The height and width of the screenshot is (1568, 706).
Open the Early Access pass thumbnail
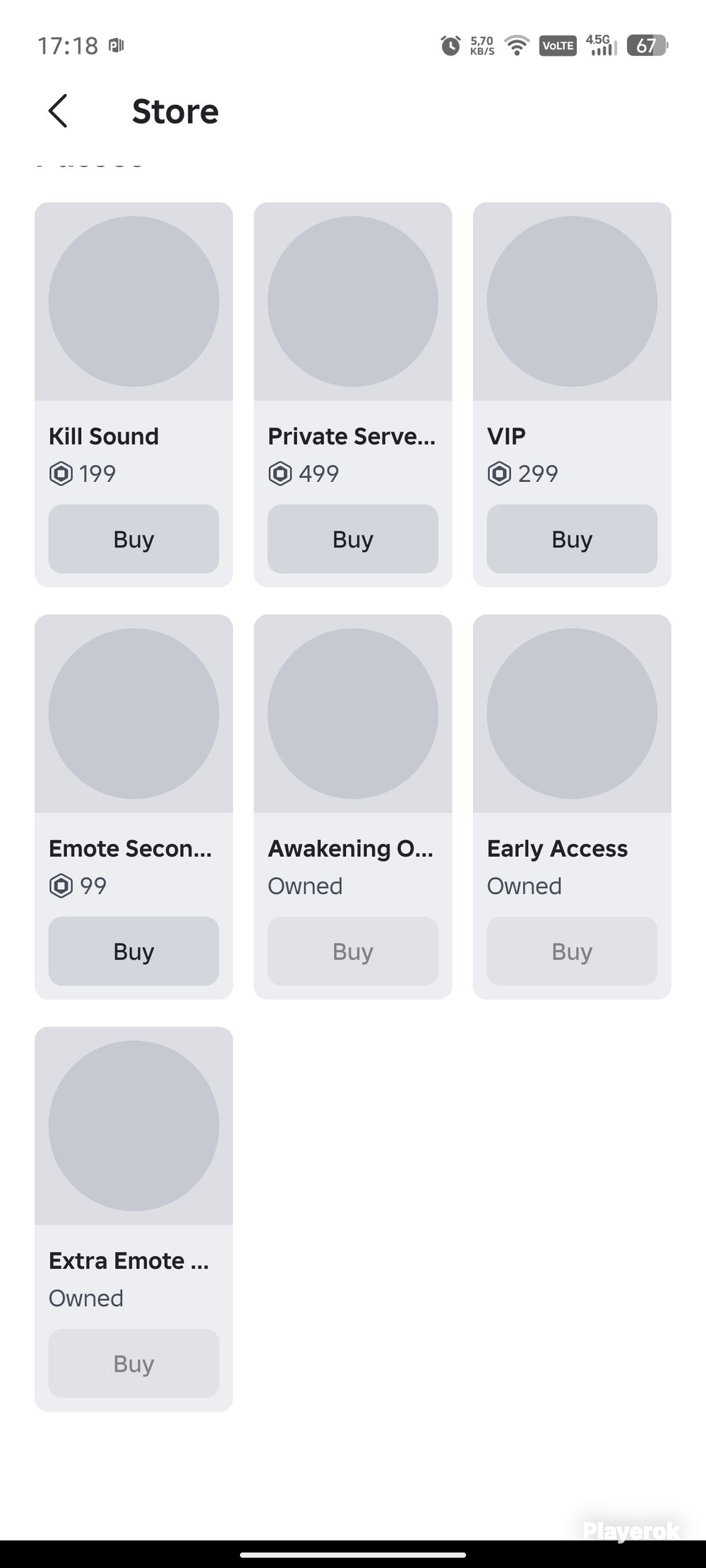(x=572, y=713)
